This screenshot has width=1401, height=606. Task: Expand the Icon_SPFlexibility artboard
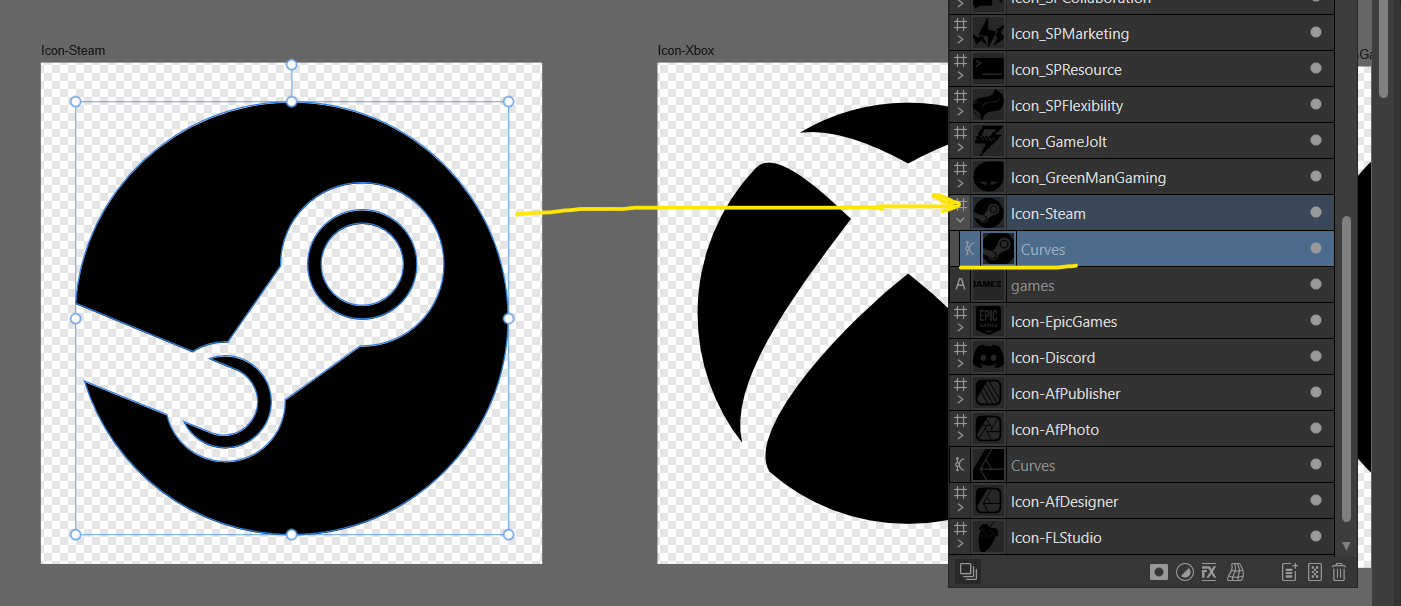click(x=960, y=113)
